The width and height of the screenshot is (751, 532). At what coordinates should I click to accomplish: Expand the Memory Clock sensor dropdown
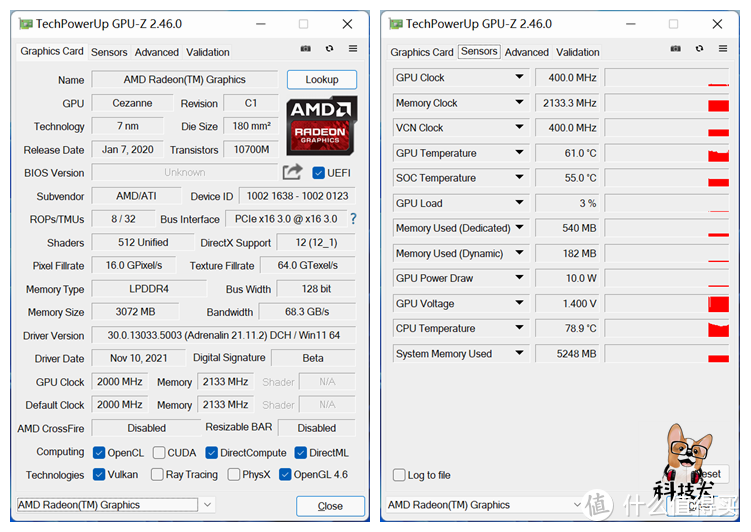[519, 102]
